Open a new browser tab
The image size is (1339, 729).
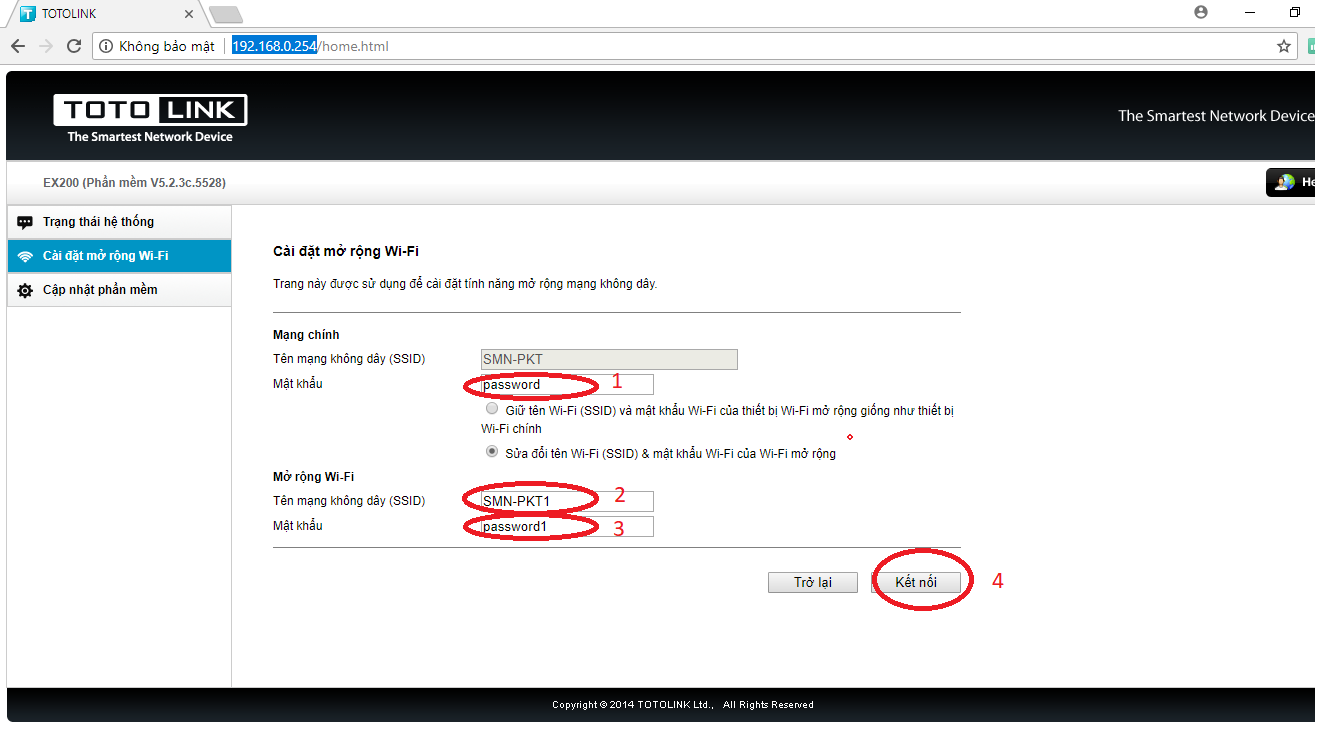pyautogui.click(x=226, y=14)
